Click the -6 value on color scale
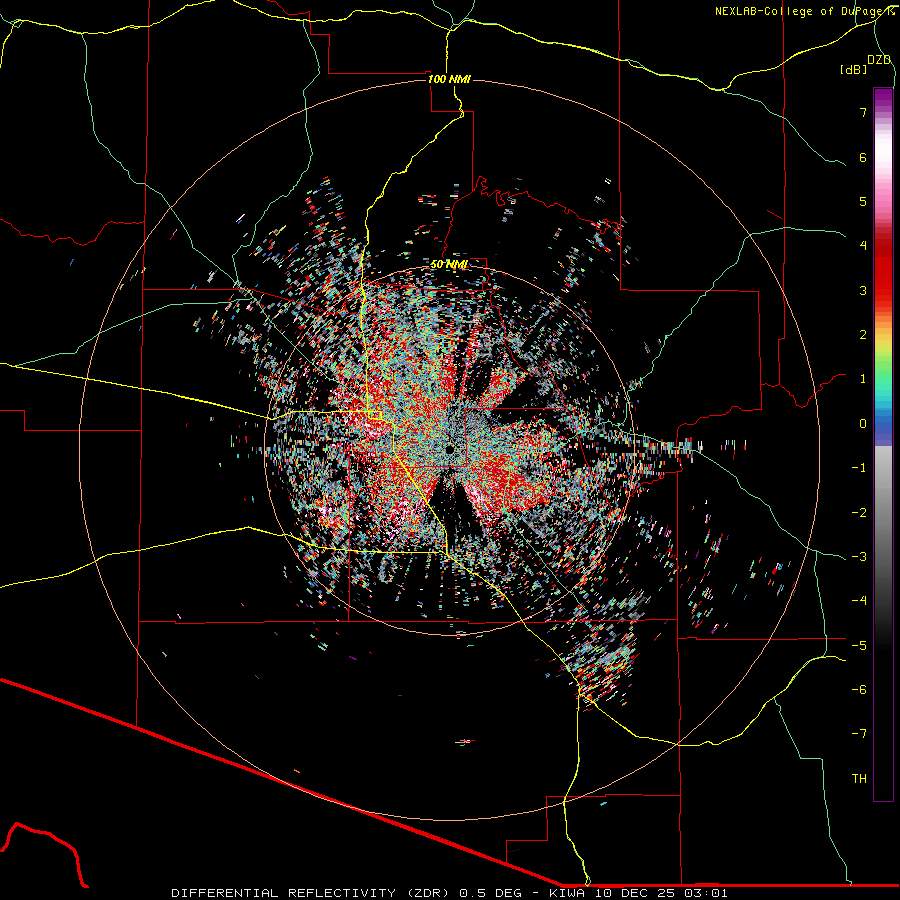 click(859, 690)
